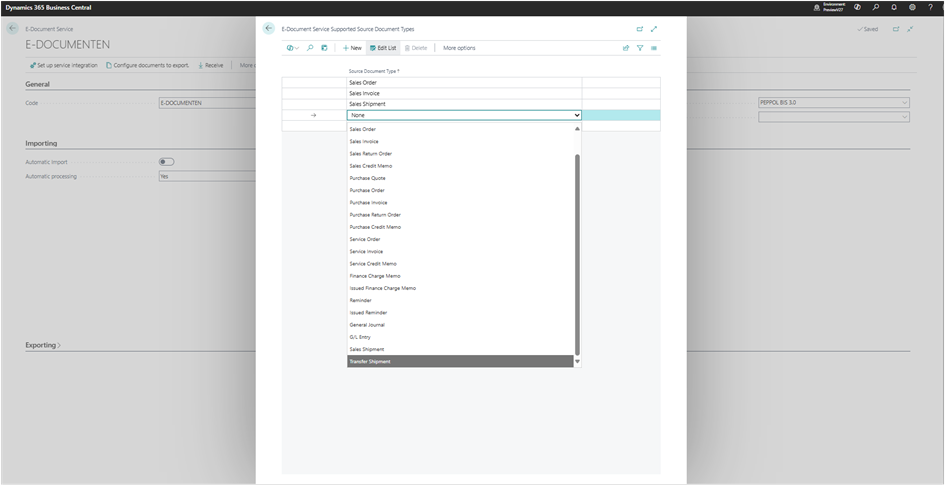Click the dropdown list vertical scrollbar
Screen dimensions: 945x486
(577, 250)
